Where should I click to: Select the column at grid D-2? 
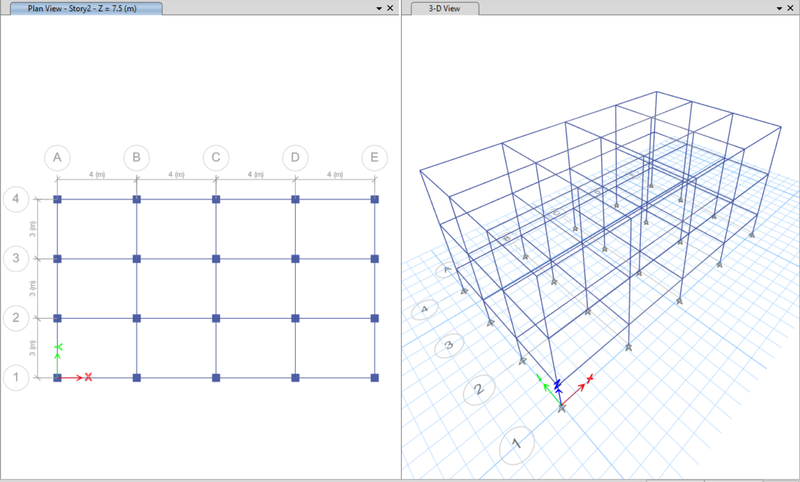tap(295, 318)
